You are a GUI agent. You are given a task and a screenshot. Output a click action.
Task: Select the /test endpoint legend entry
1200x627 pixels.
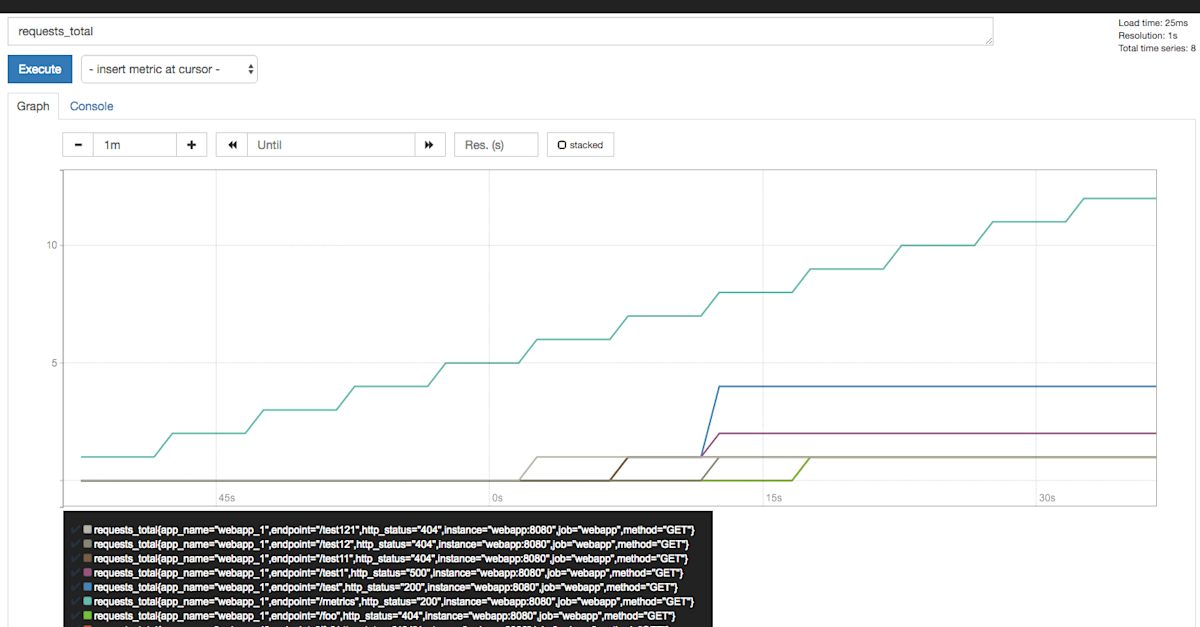pos(385,587)
